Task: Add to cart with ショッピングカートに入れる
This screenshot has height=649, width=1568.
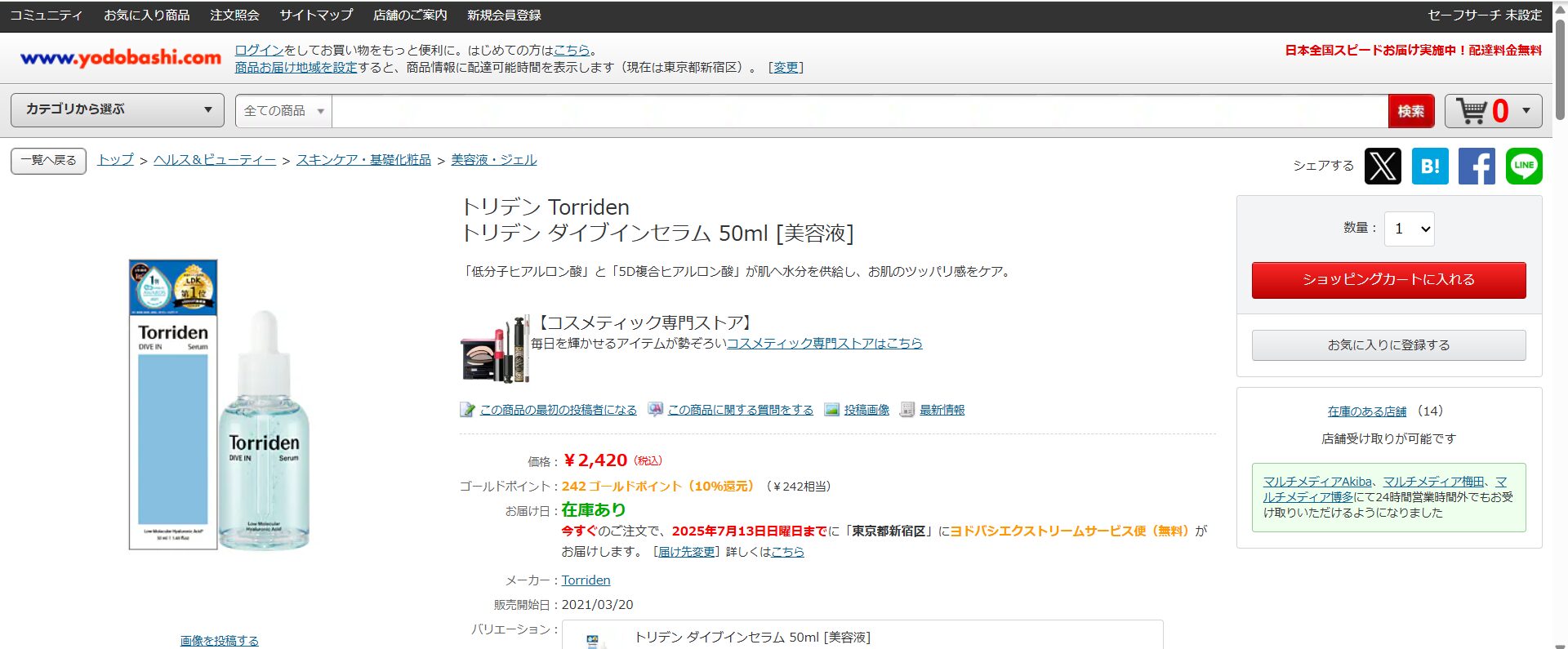Action: point(1389,280)
